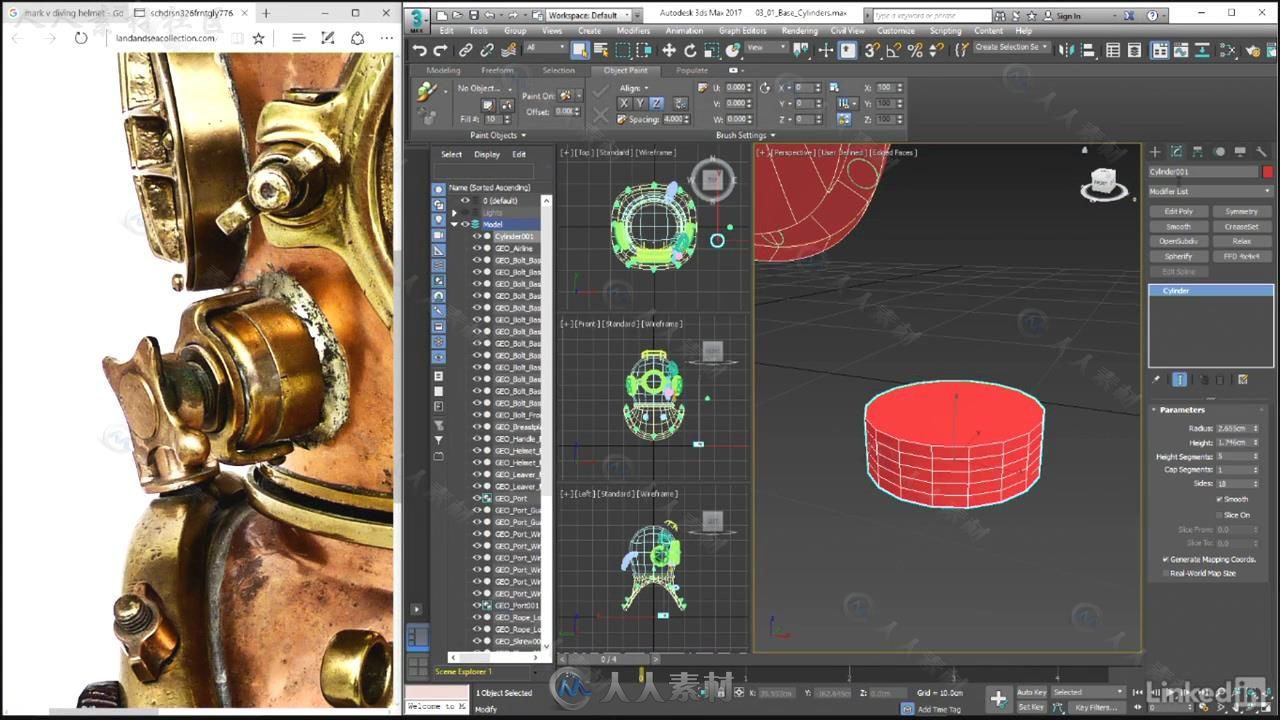Toggle visibility eye of Cylinder001

(476, 236)
